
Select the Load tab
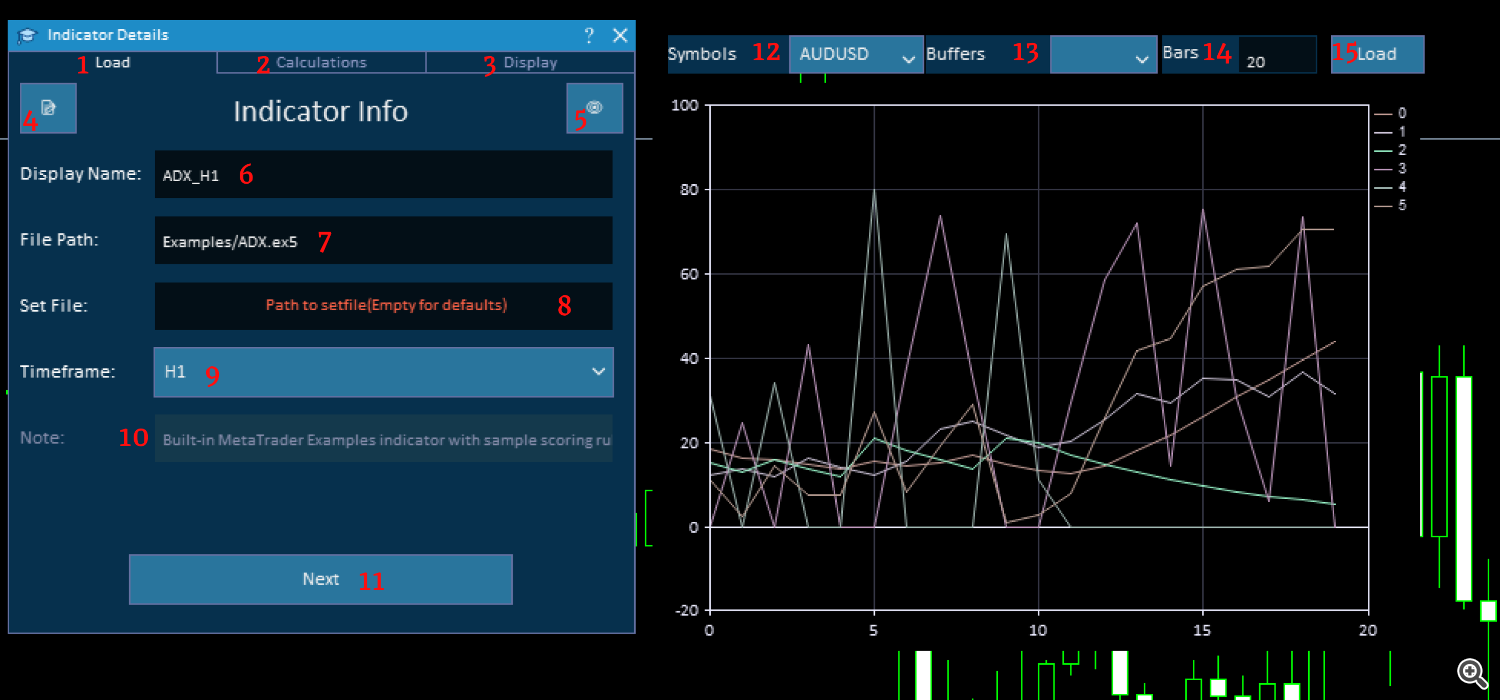[112, 62]
